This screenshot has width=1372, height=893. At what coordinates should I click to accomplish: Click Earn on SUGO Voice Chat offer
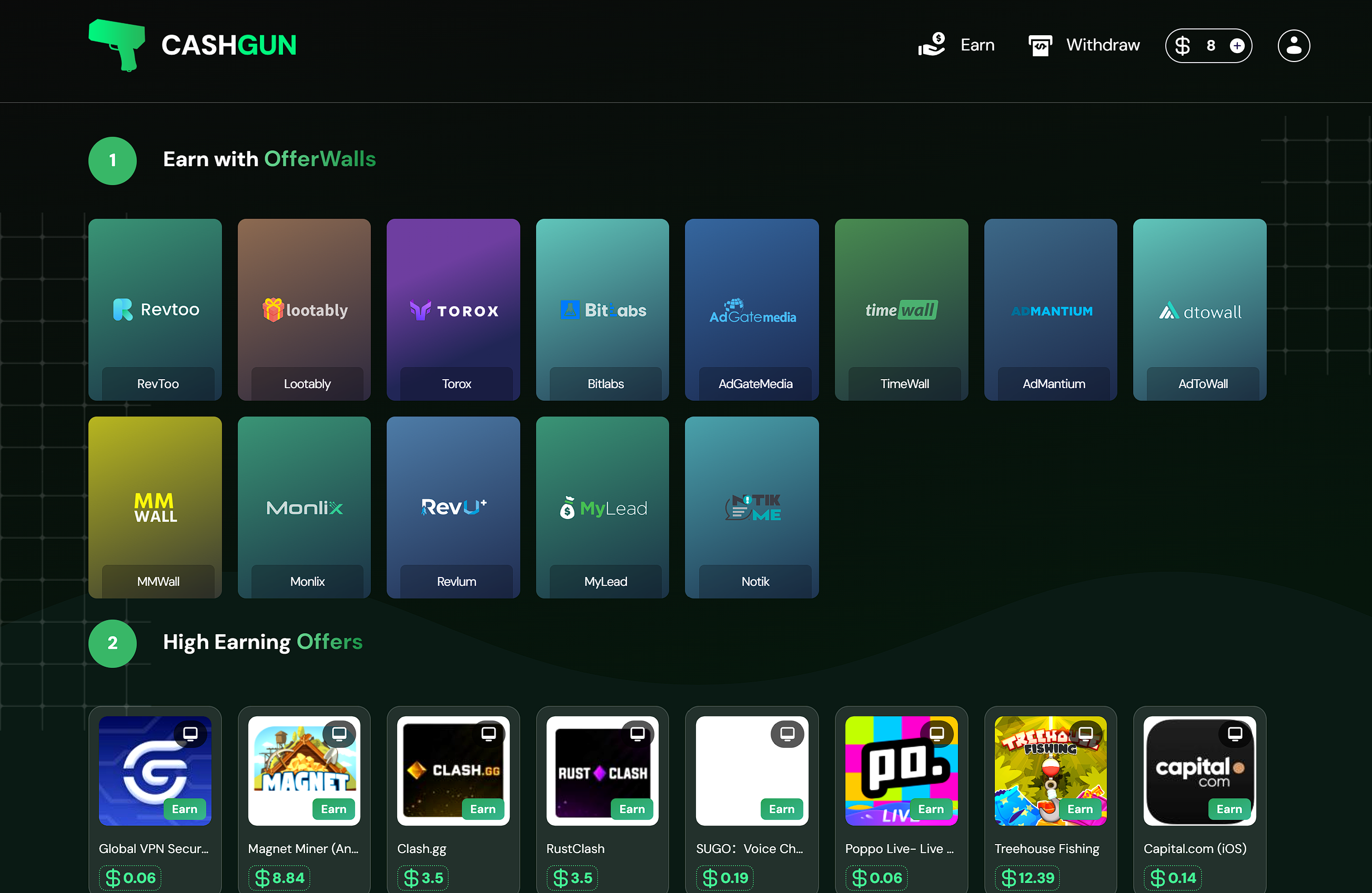[782, 809]
